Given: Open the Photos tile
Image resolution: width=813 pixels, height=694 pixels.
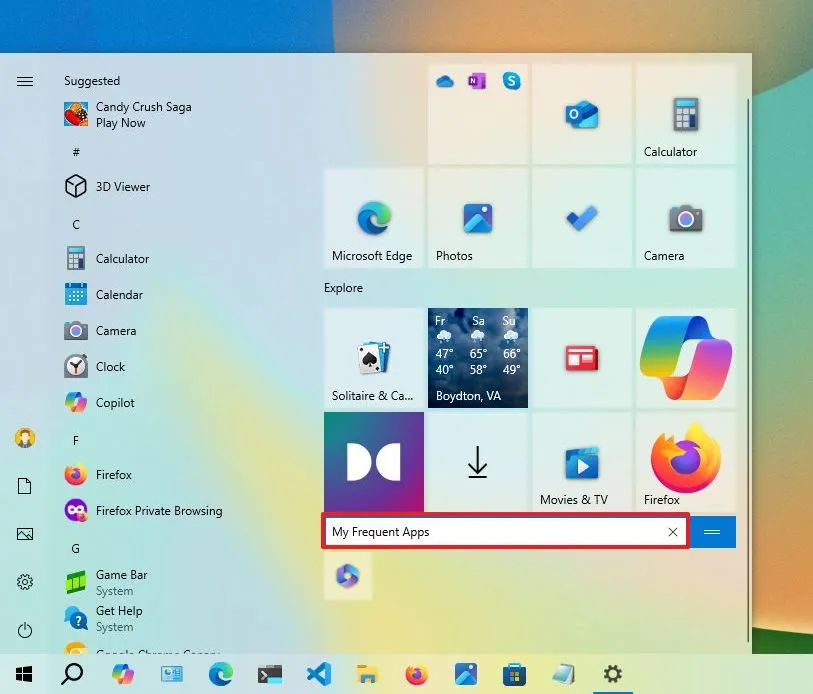Looking at the screenshot, I should 478,217.
